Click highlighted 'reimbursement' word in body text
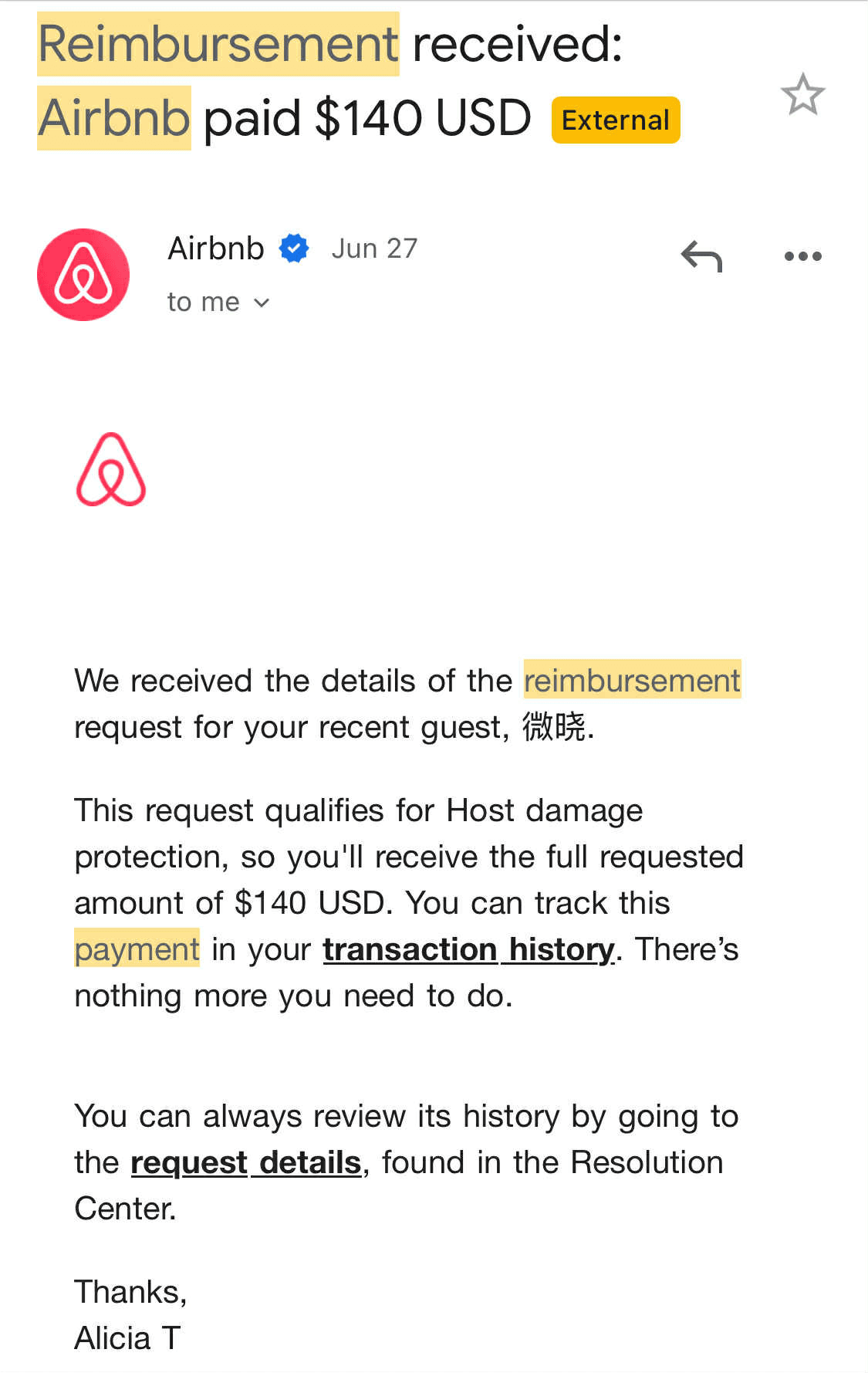The width and height of the screenshot is (868, 1373). (x=632, y=680)
